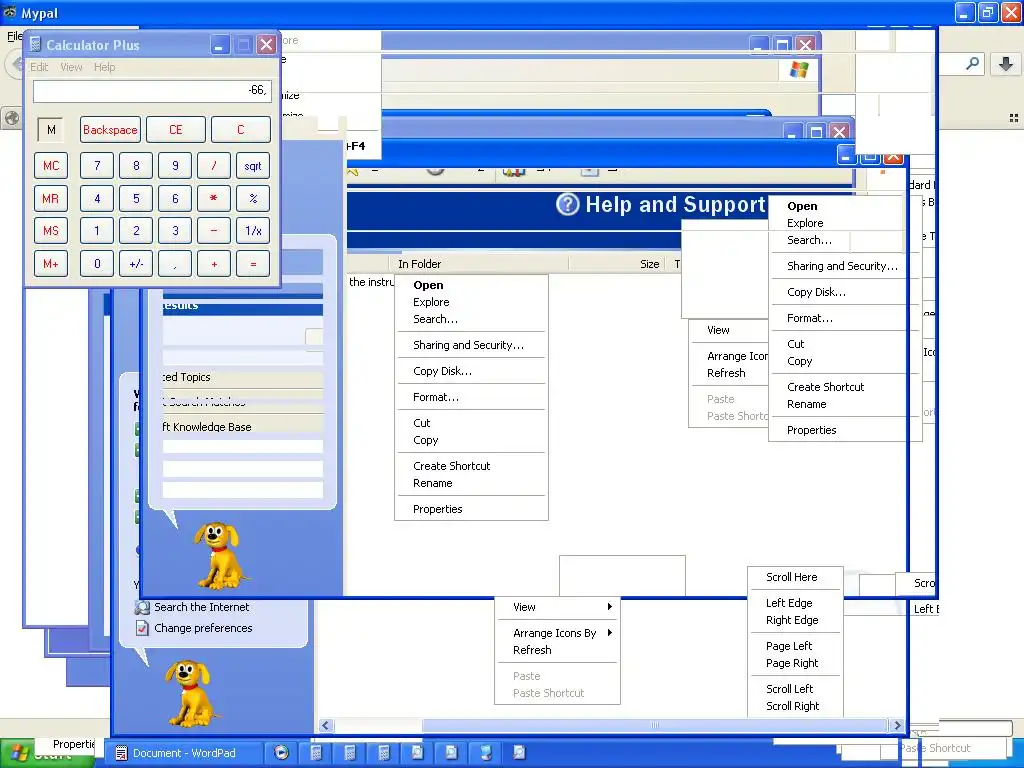Expand Arrange Icons By submenu arrow

(609, 633)
